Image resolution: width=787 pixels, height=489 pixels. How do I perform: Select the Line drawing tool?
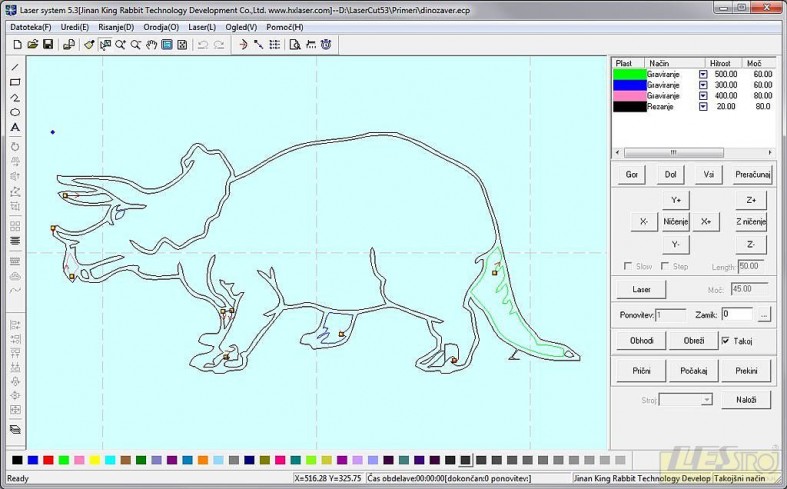point(15,68)
